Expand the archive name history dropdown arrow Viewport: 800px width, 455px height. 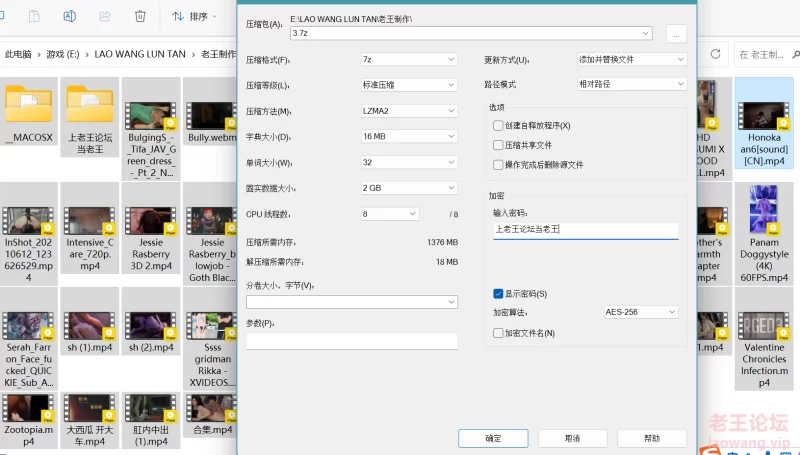646,33
